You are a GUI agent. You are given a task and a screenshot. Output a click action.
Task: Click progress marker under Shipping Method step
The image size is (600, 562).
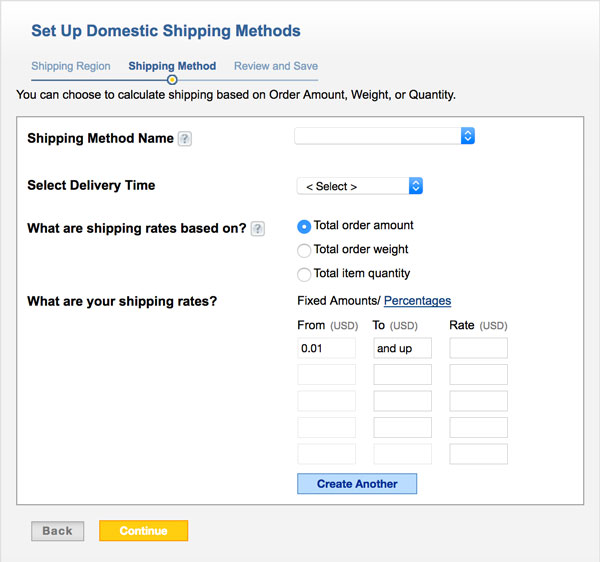[172, 80]
